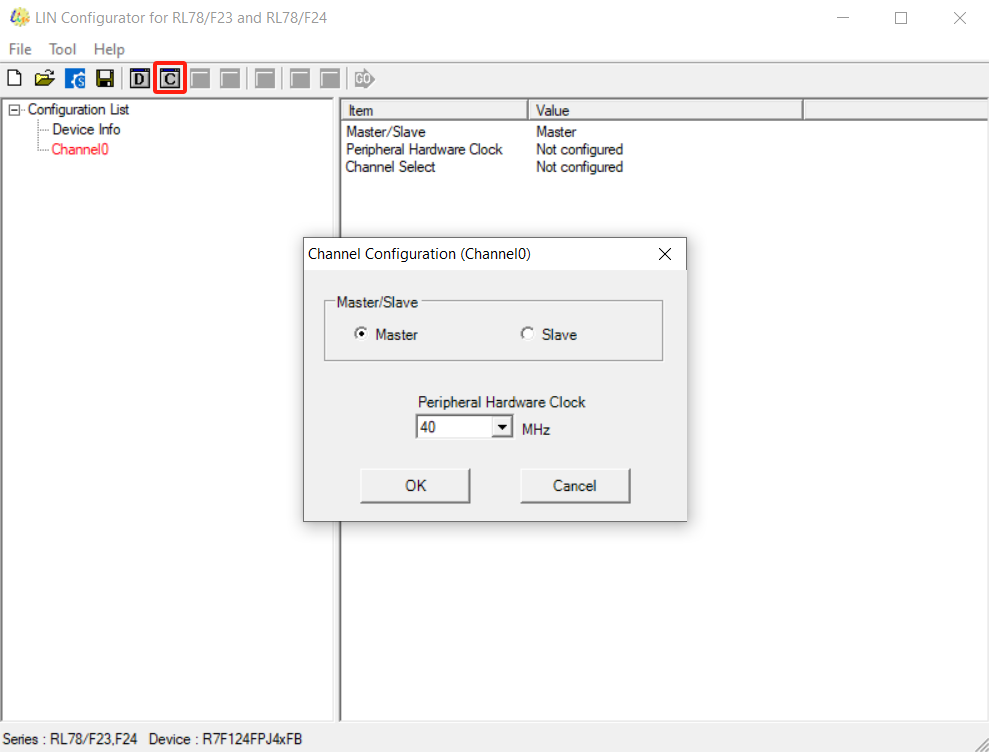Viewport: 989px width, 752px height.
Task: Click the LIN Configurator app icon in title bar
Action: point(19,18)
